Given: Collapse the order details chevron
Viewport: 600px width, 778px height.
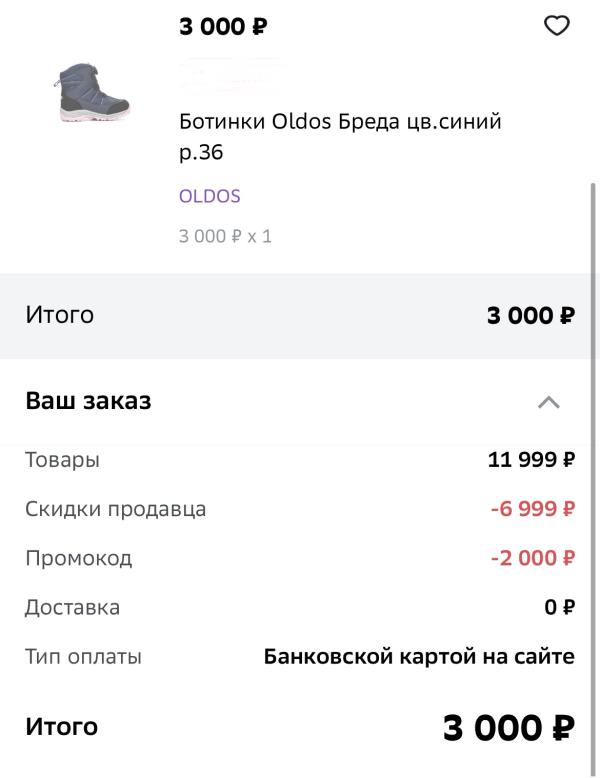Looking at the screenshot, I should [549, 403].
